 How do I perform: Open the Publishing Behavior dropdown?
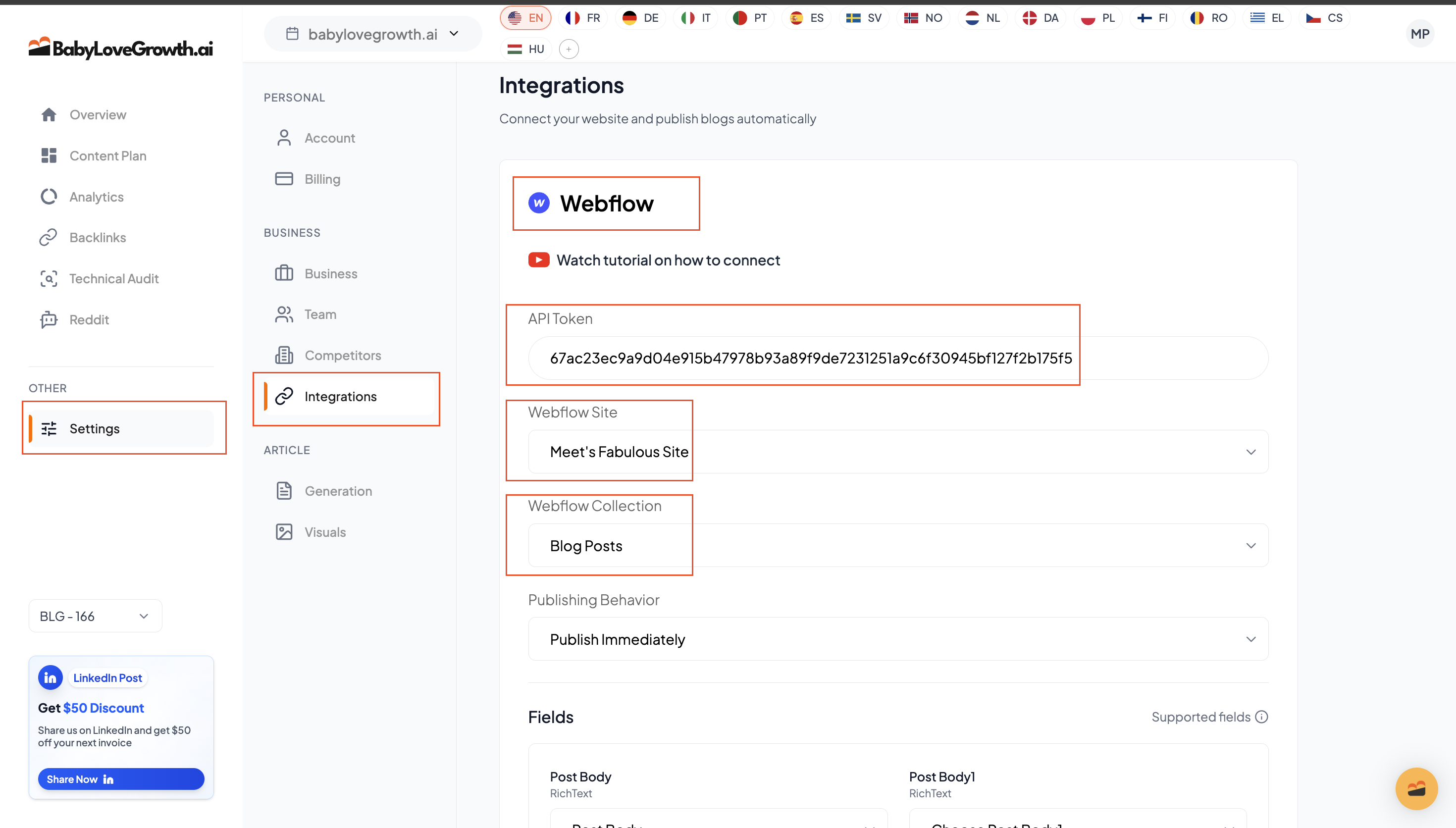[898, 639]
